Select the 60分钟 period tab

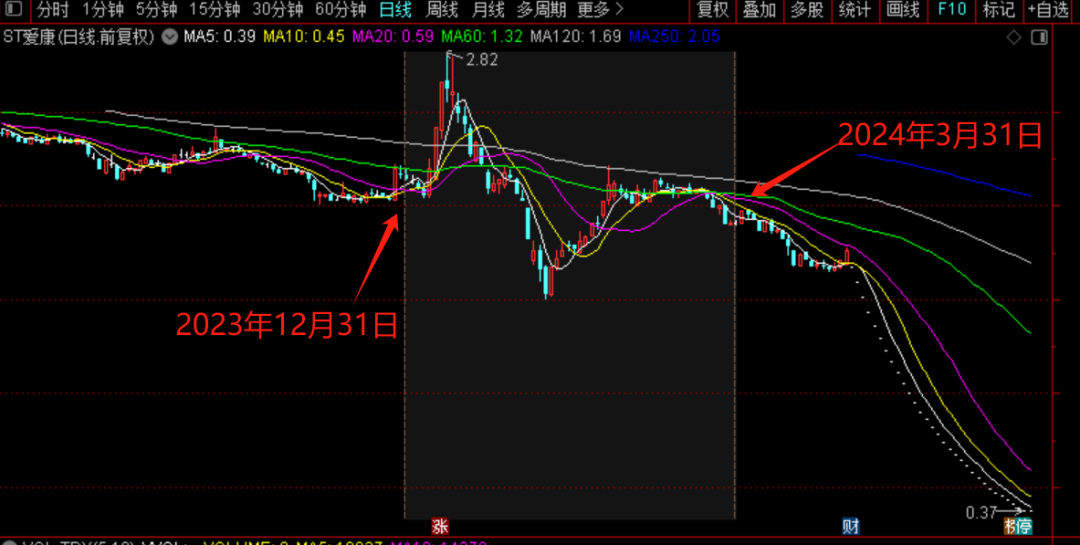[x=339, y=11]
